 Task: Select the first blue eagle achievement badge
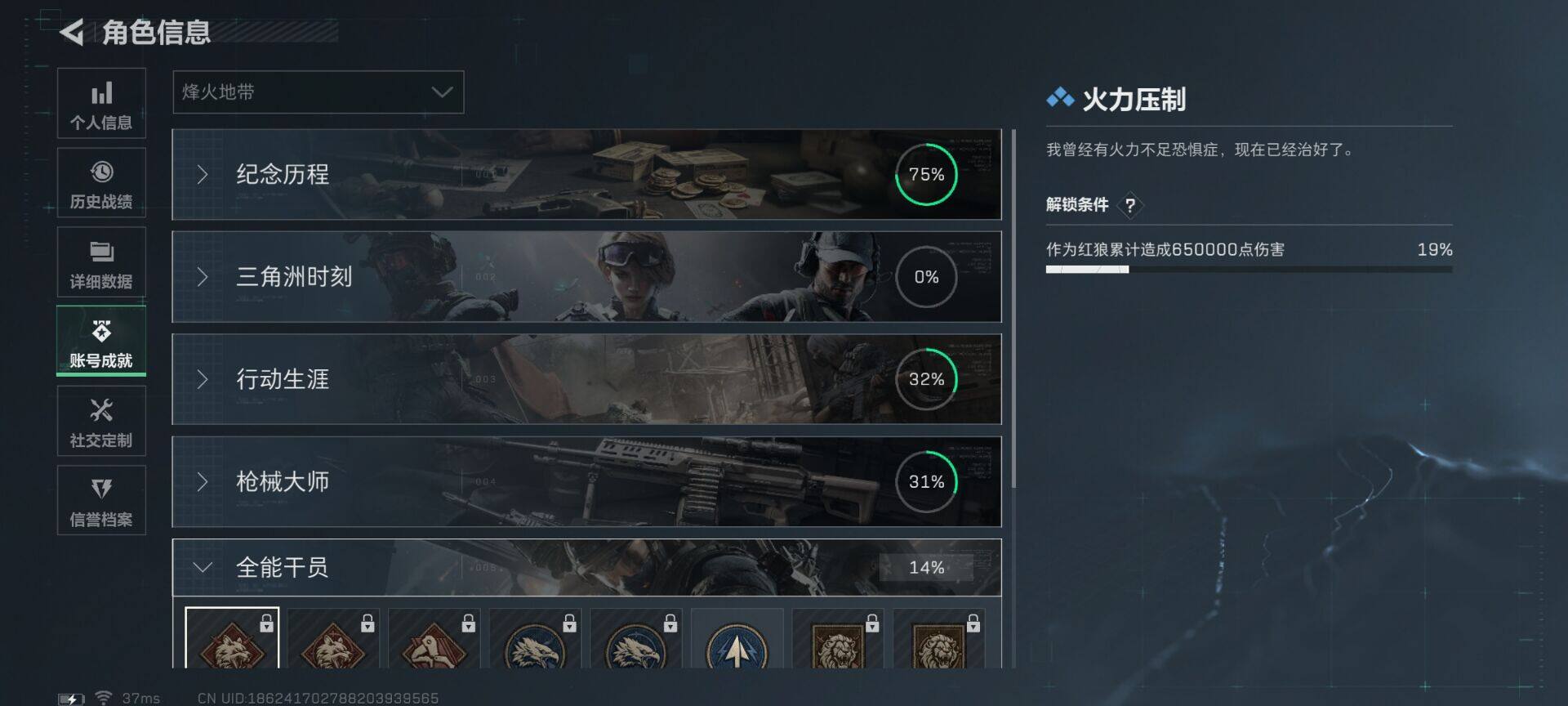[x=535, y=638]
